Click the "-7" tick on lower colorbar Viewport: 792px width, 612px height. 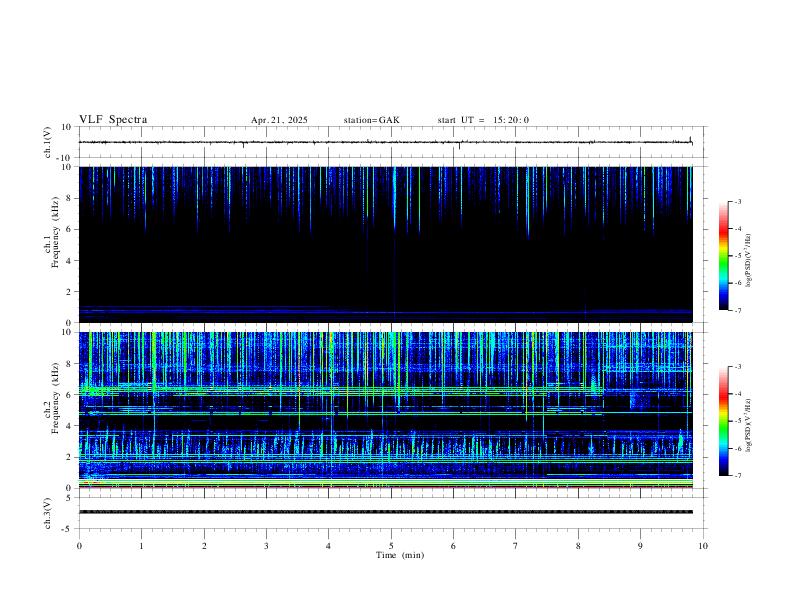point(737,476)
